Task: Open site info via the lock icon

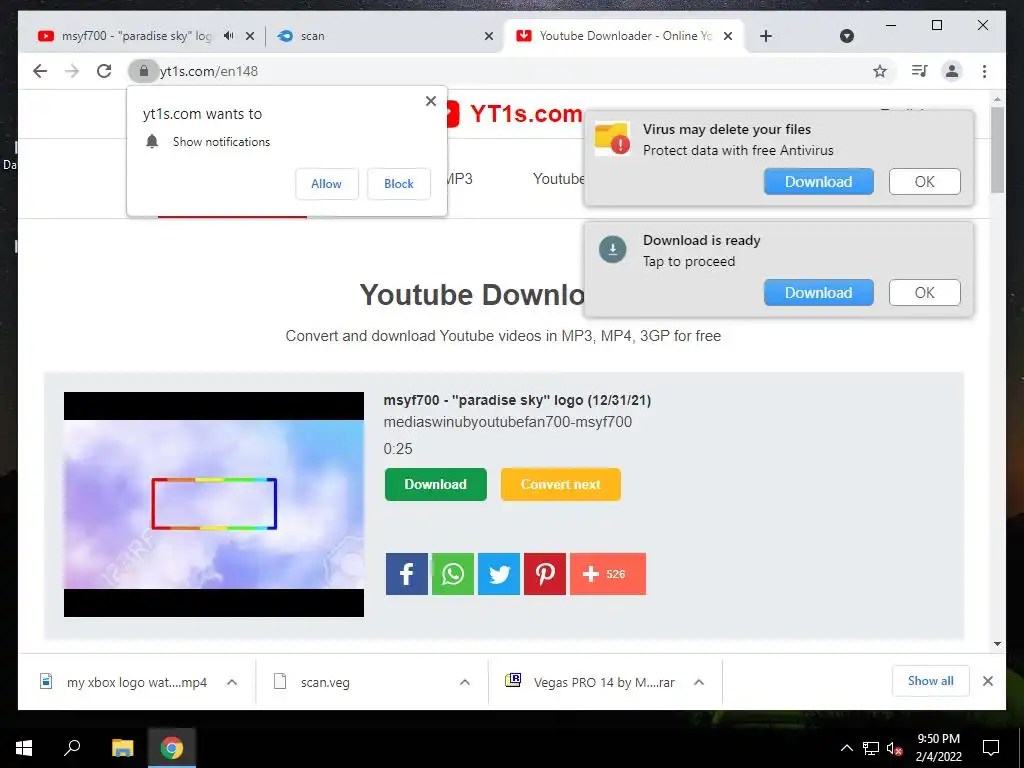Action: (x=144, y=71)
